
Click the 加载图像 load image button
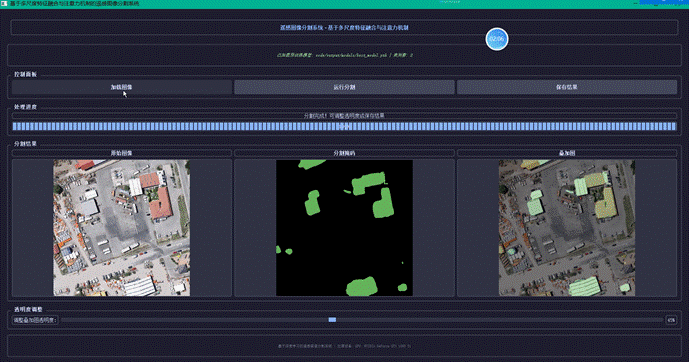122,87
